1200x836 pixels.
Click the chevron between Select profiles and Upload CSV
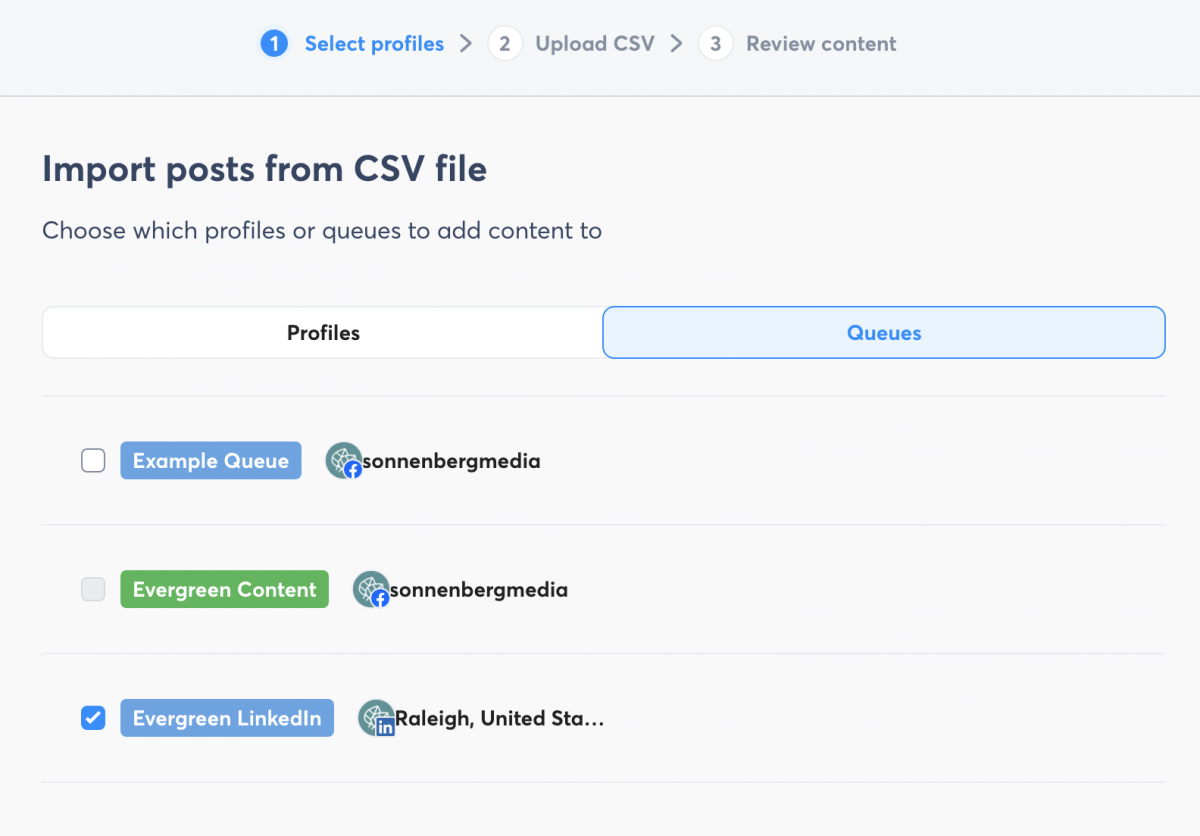pyautogui.click(x=465, y=43)
